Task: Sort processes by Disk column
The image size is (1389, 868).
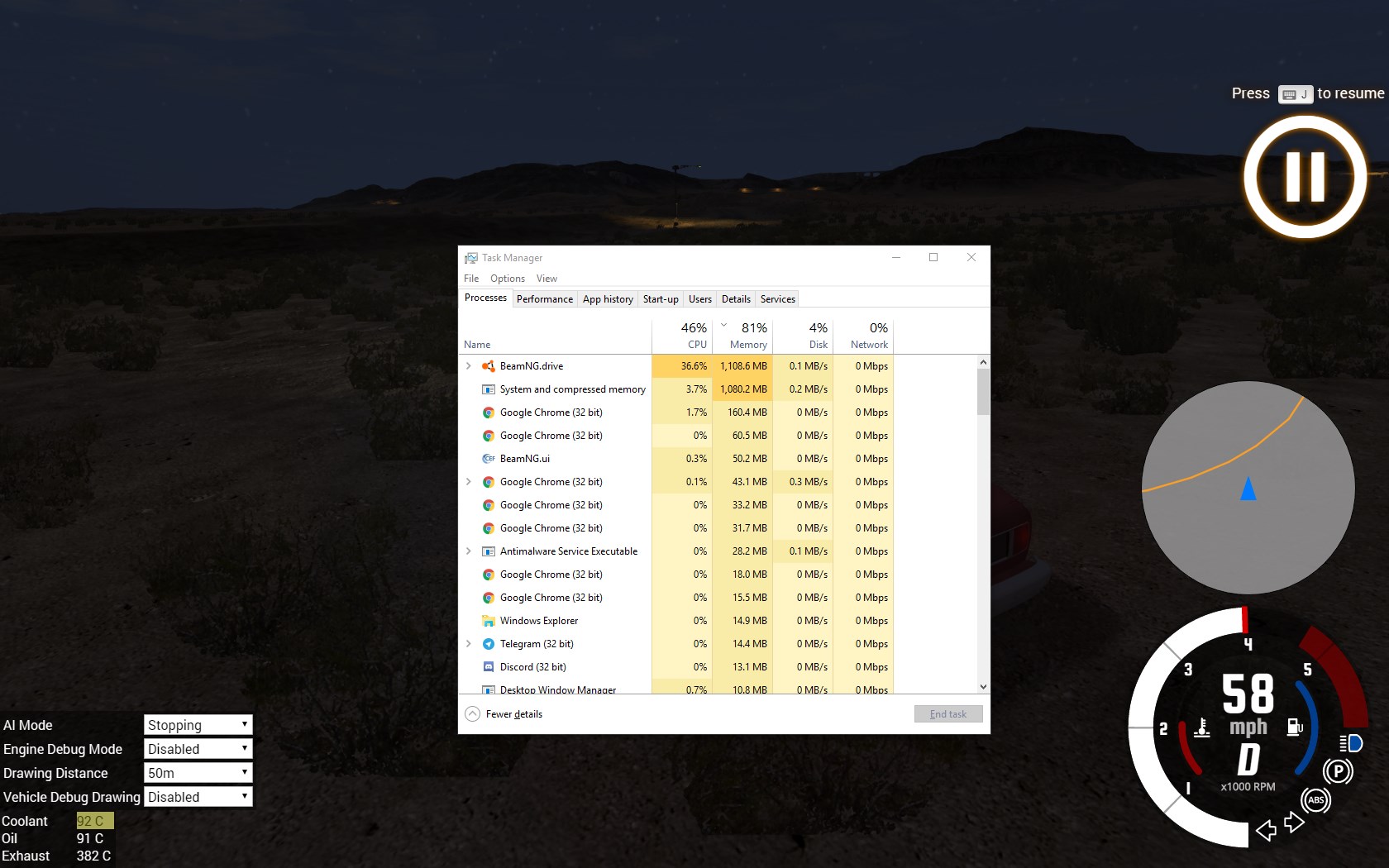Action: click(x=803, y=336)
